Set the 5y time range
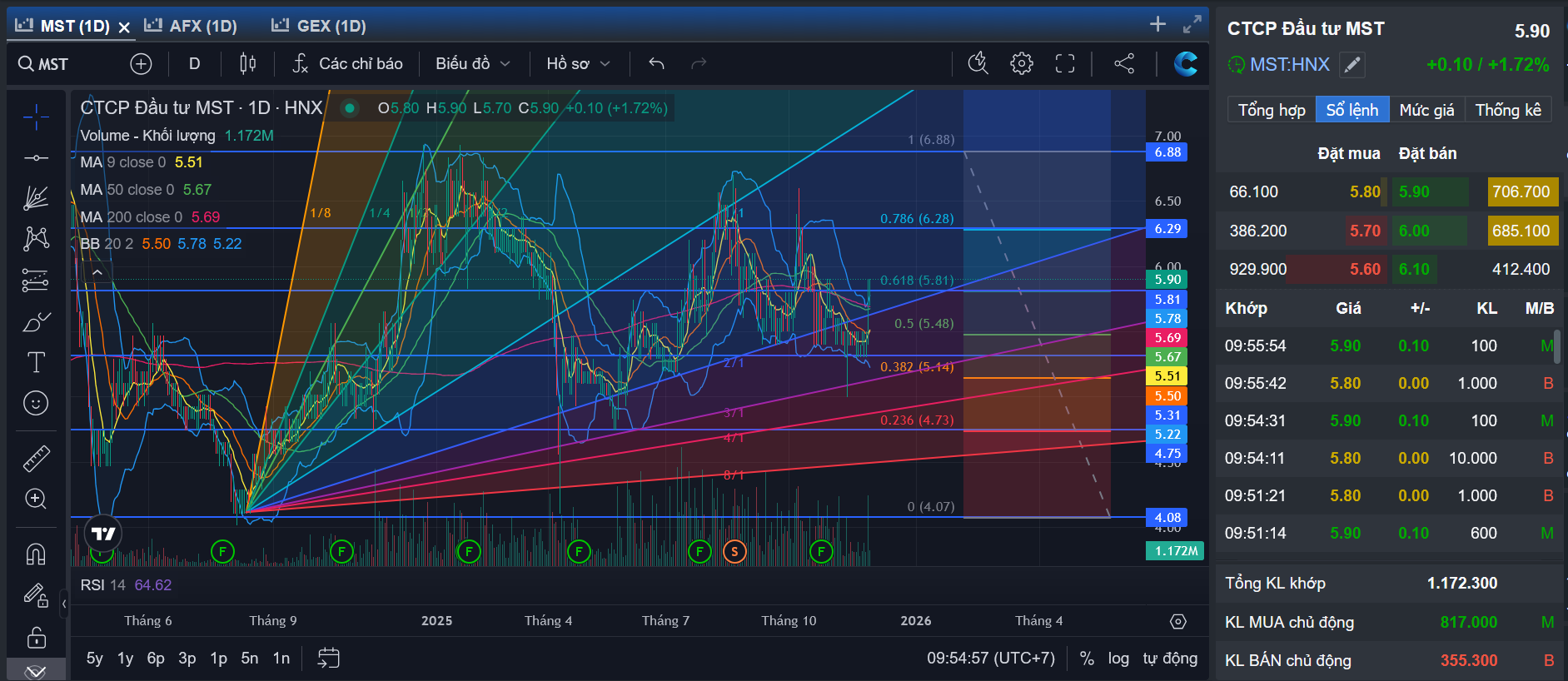1568x681 pixels. click(x=95, y=659)
